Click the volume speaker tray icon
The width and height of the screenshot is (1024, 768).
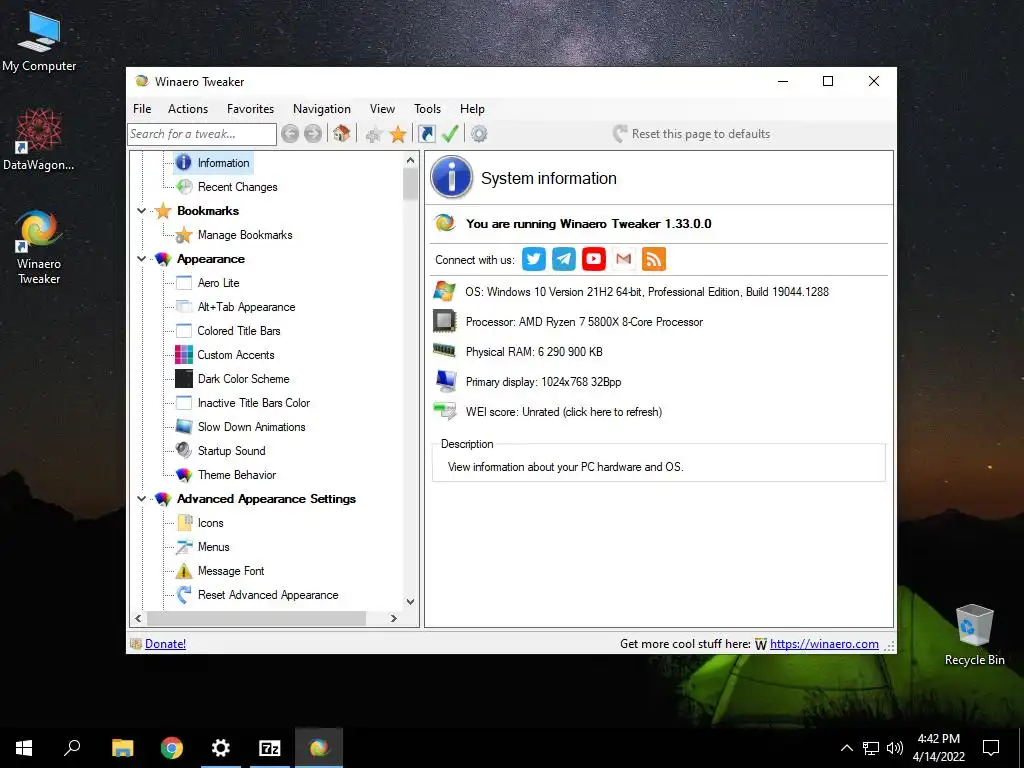[x=895, y=748]
